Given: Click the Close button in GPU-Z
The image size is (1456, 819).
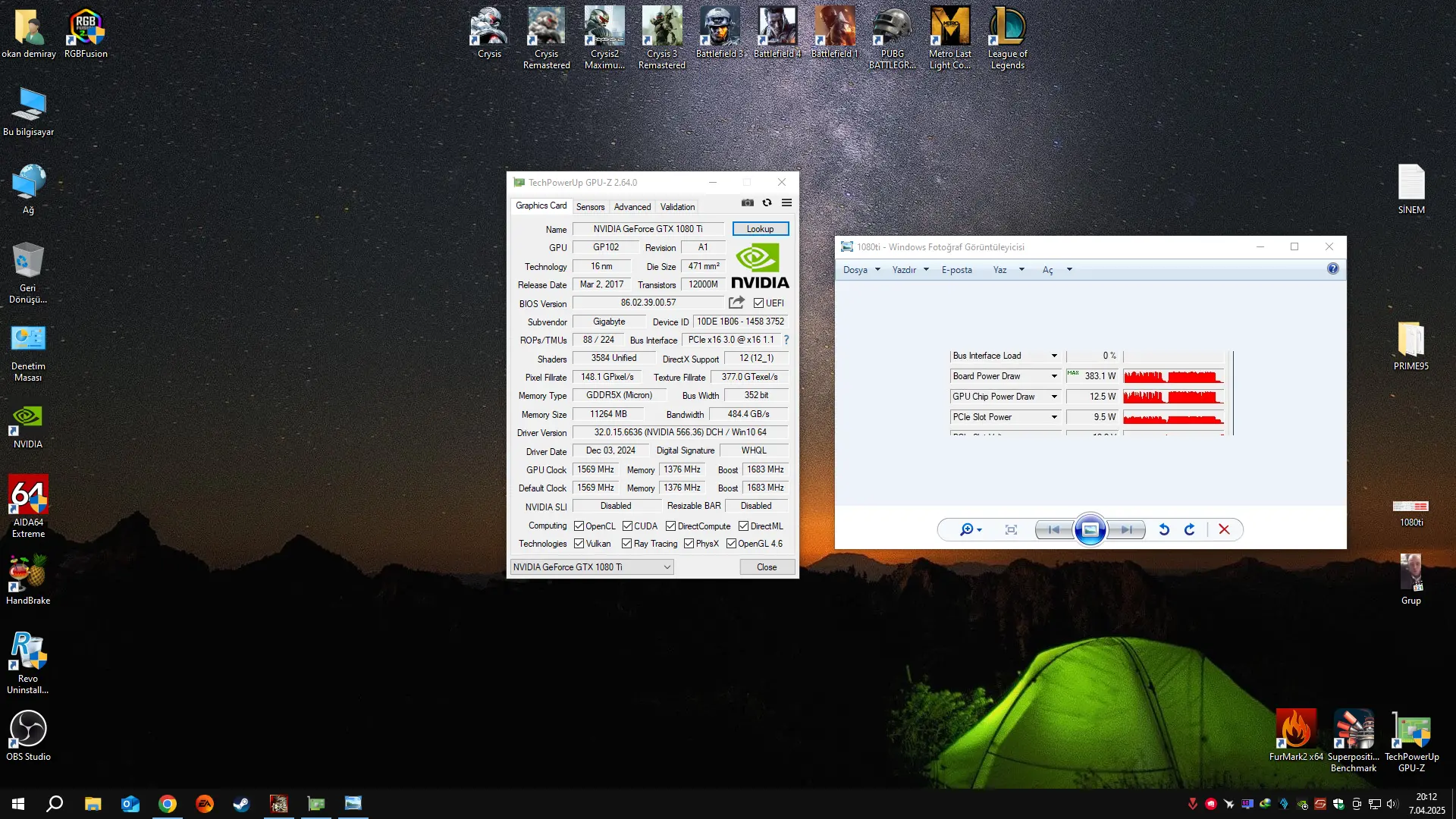Looking at the screenshot, I should [x=767, y=567].
